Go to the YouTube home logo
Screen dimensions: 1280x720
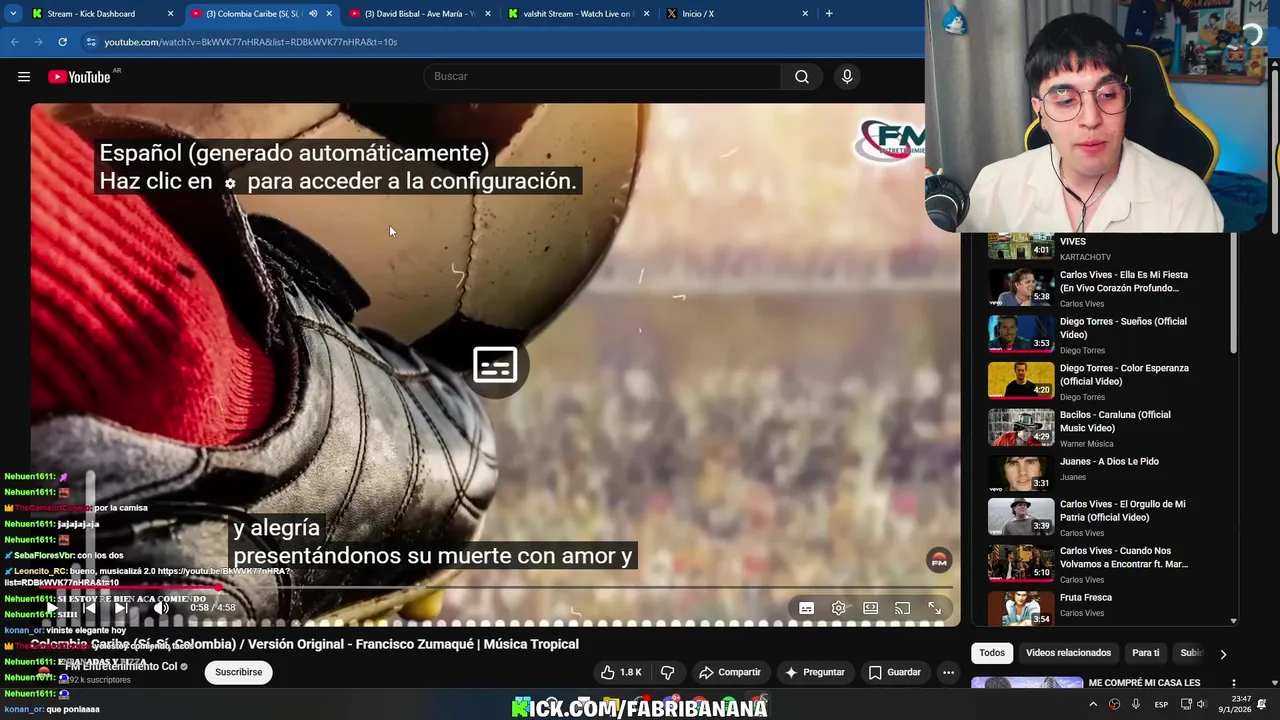point(79,77)
